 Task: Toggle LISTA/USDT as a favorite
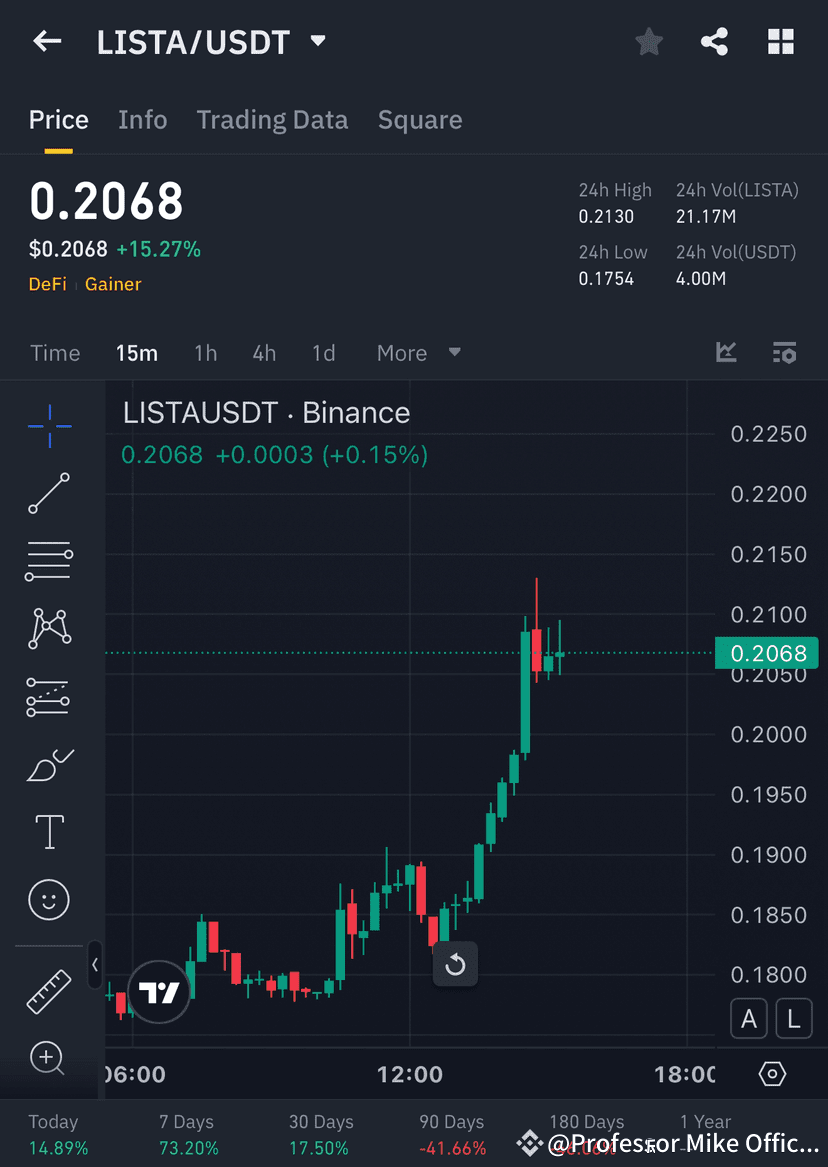[648, 41]
